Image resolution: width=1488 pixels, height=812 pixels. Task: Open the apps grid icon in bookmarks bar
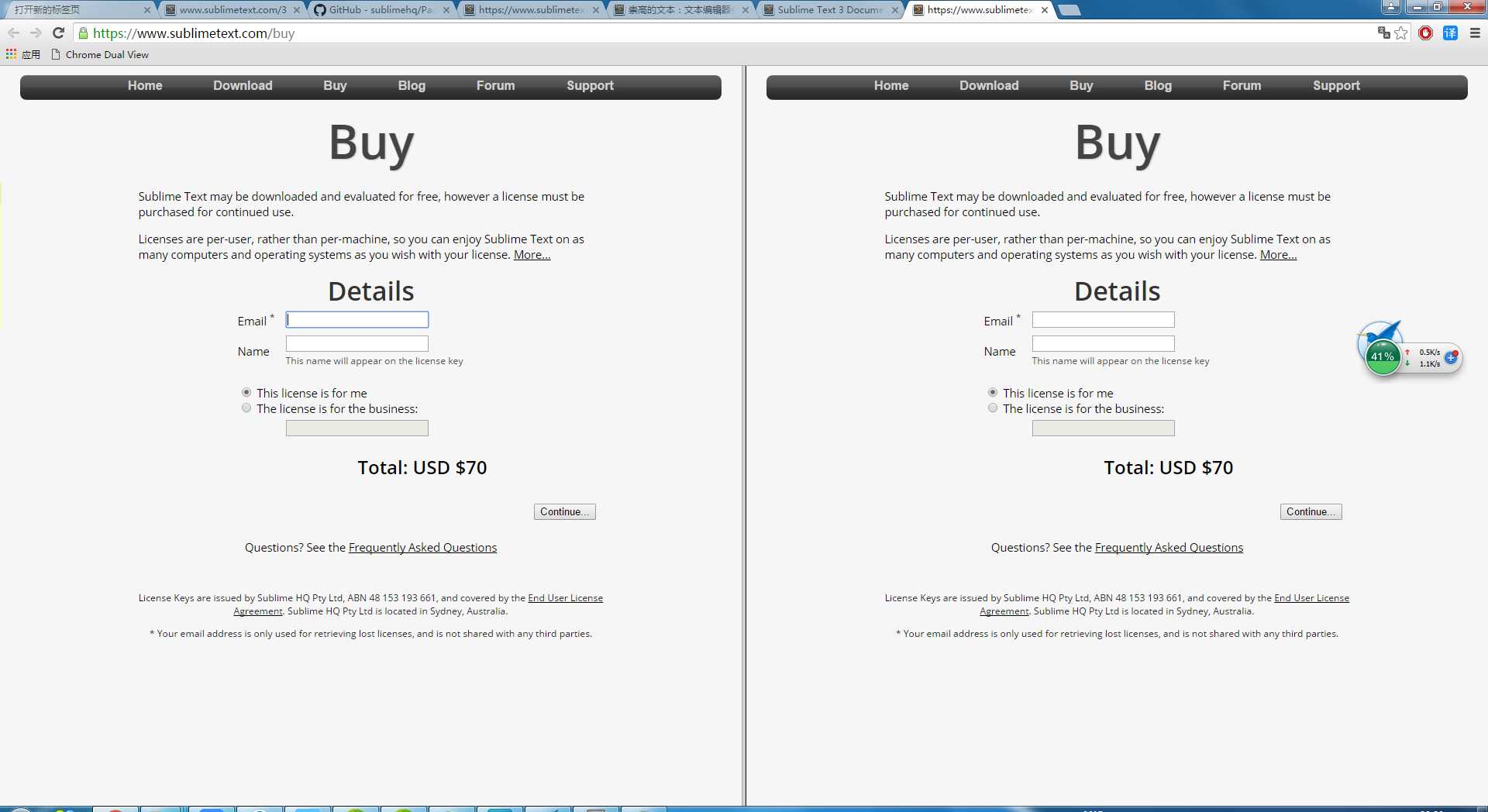coord(11,54)
